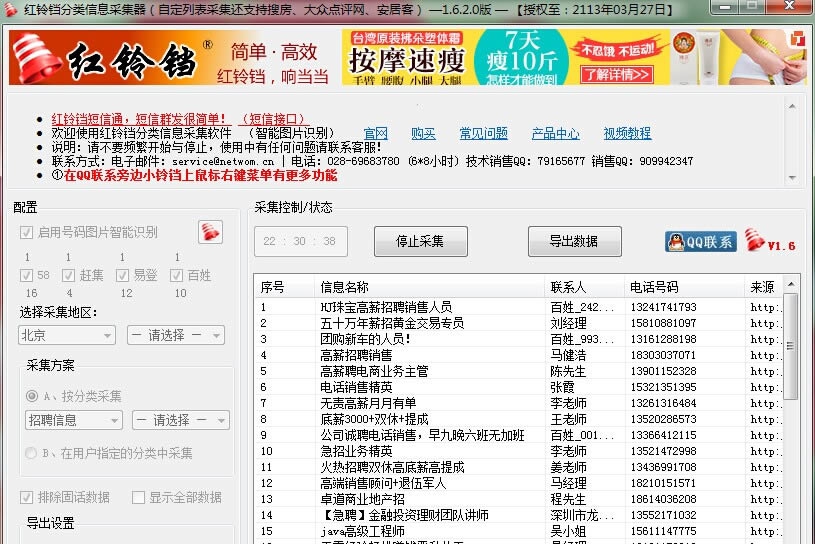The width and height of the screenshot is (815, 544).
Task: Click the results list scrollbar thumb
Action: [791, 347]
